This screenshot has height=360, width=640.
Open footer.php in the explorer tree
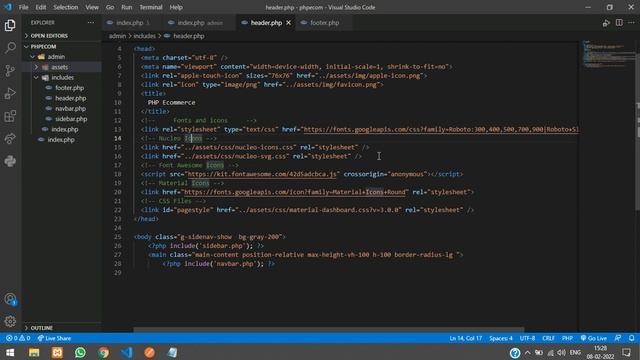(69, 88)
